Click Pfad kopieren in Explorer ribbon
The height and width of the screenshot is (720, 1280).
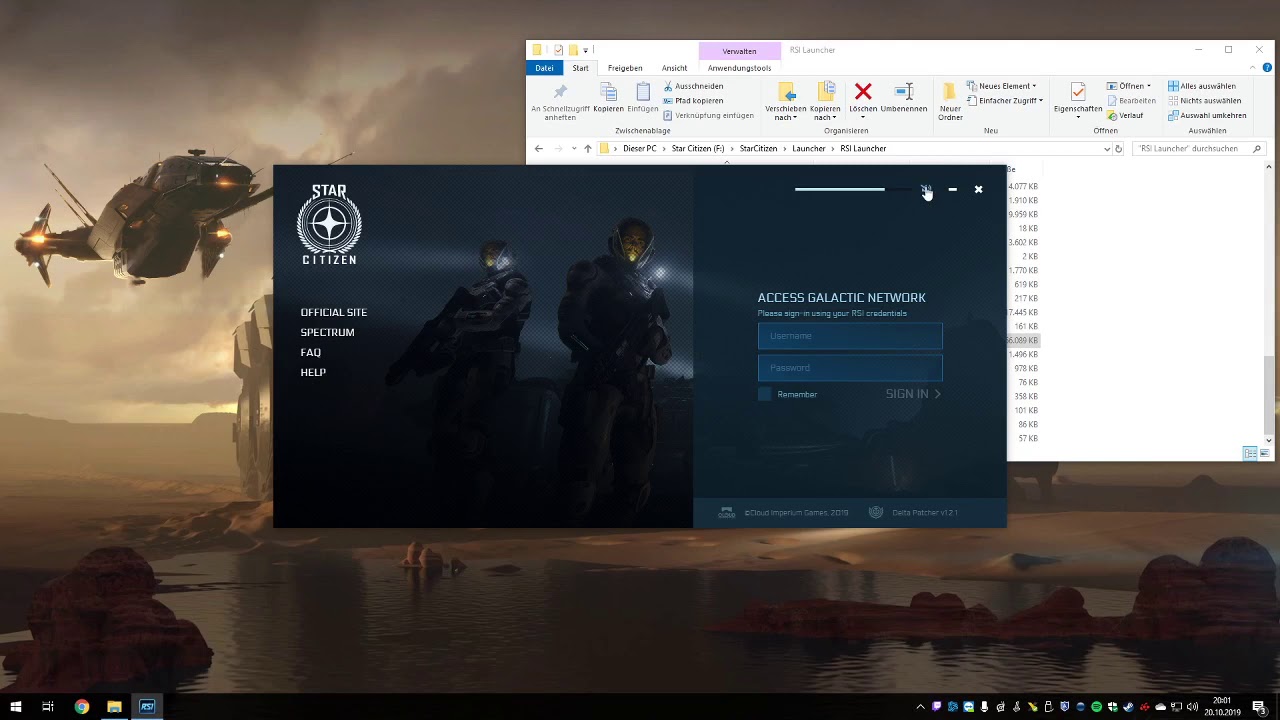pyautogui.click(x=693, y=101)
